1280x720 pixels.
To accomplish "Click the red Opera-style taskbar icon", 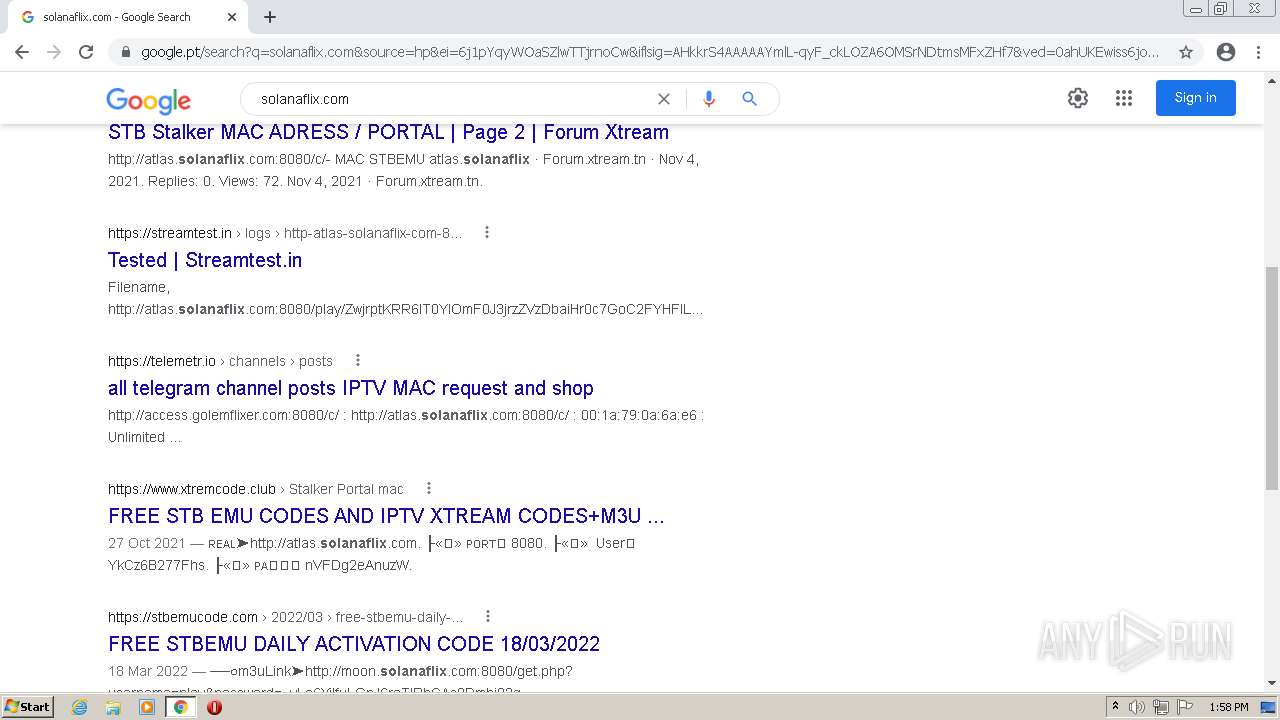I will (214, 707).
